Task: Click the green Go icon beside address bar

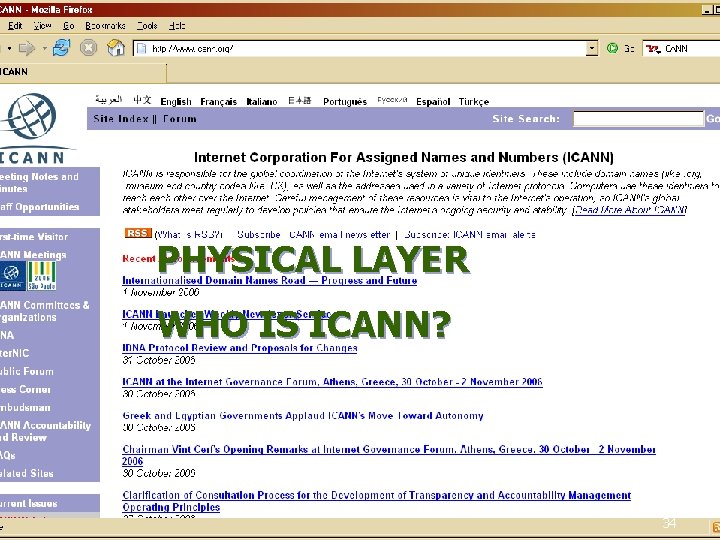Action: click(612, 48)
